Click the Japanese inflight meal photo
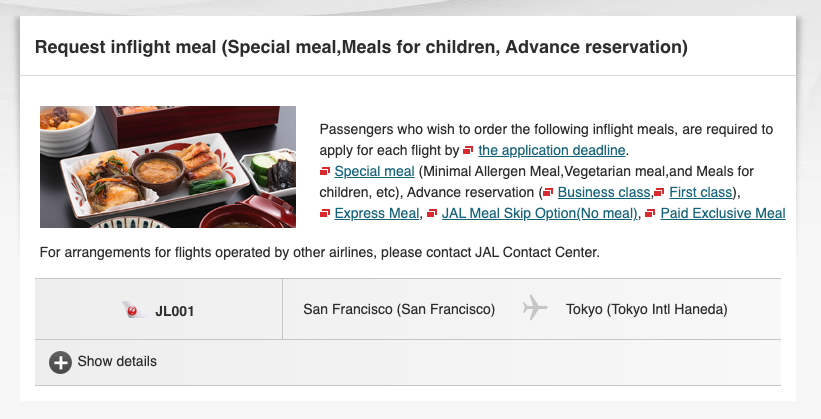This screenshot has width=821, height=419. pos(168,167)
